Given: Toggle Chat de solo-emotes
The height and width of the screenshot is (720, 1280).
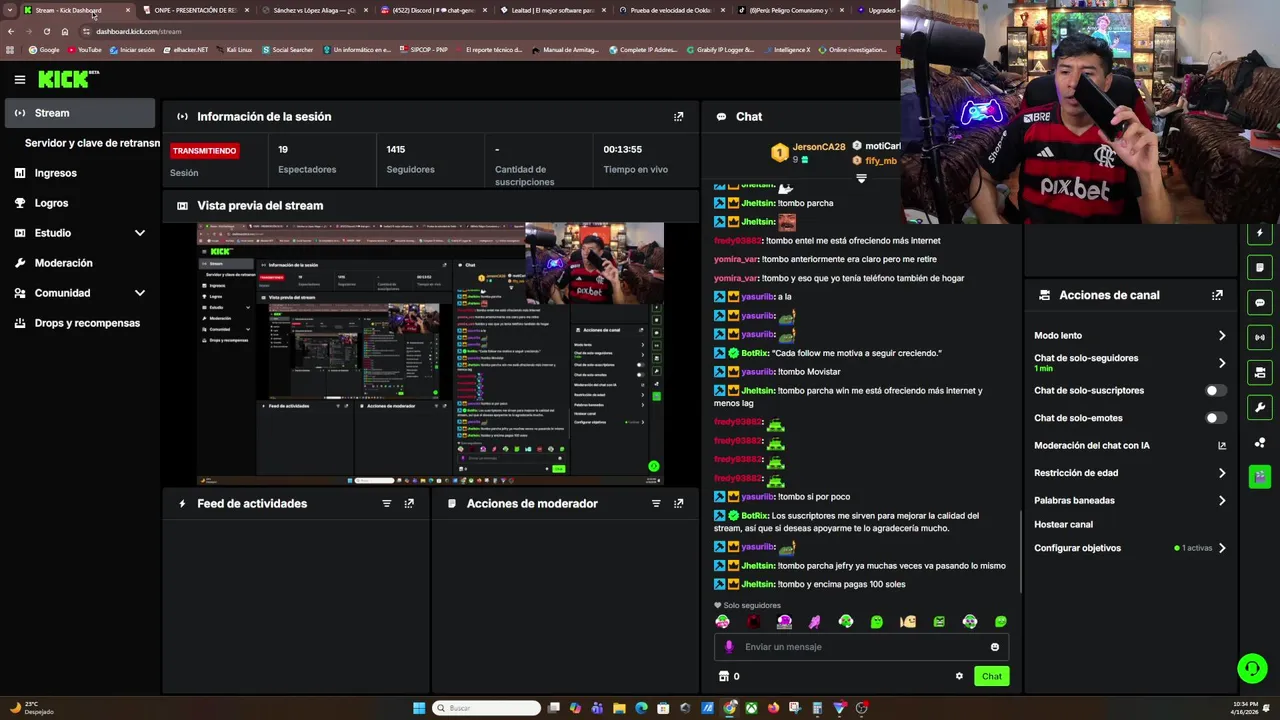Looking at the screenshot, I should (x=1215, y=418).
